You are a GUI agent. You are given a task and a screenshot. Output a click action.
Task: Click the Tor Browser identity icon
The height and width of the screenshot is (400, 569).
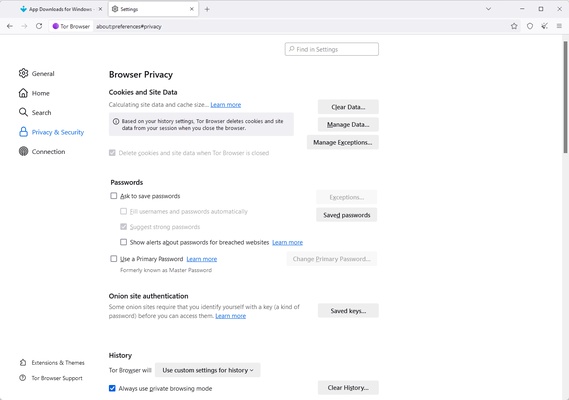[56, 26]
